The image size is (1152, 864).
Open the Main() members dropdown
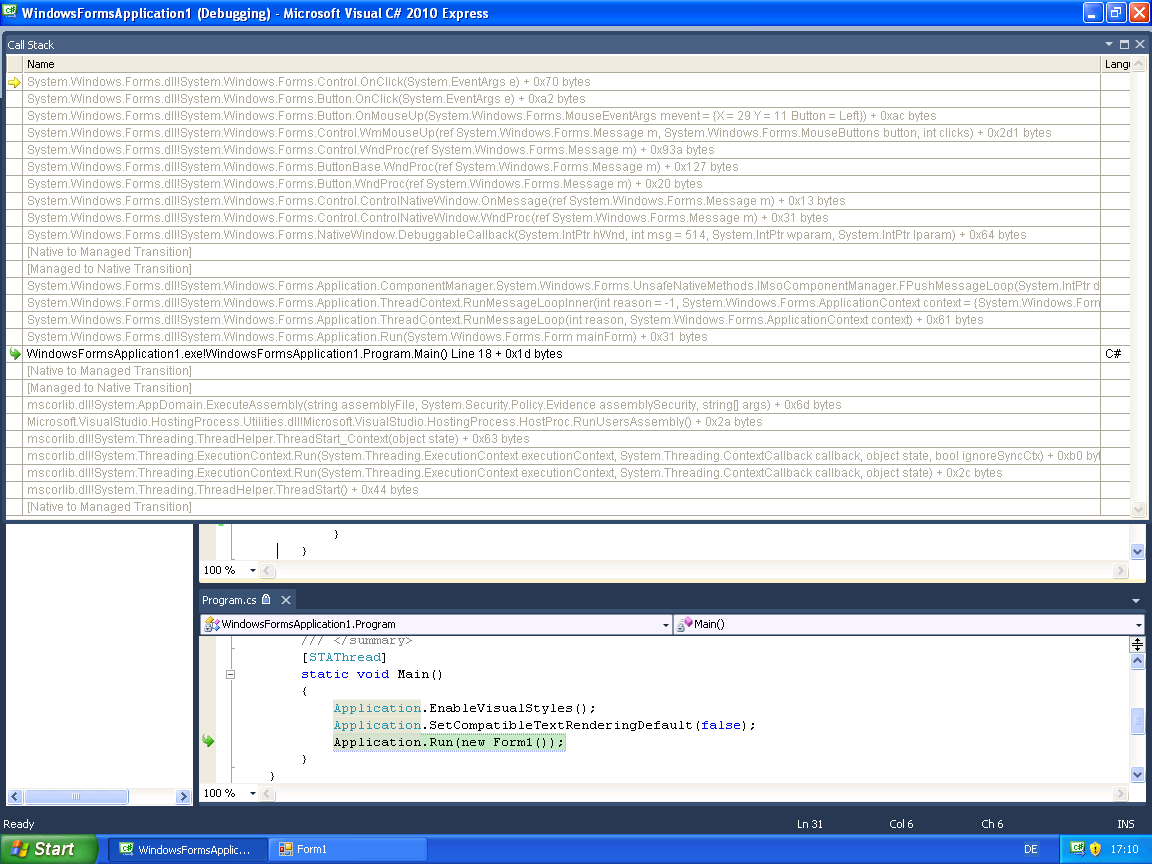click(x=1139, y=624)
